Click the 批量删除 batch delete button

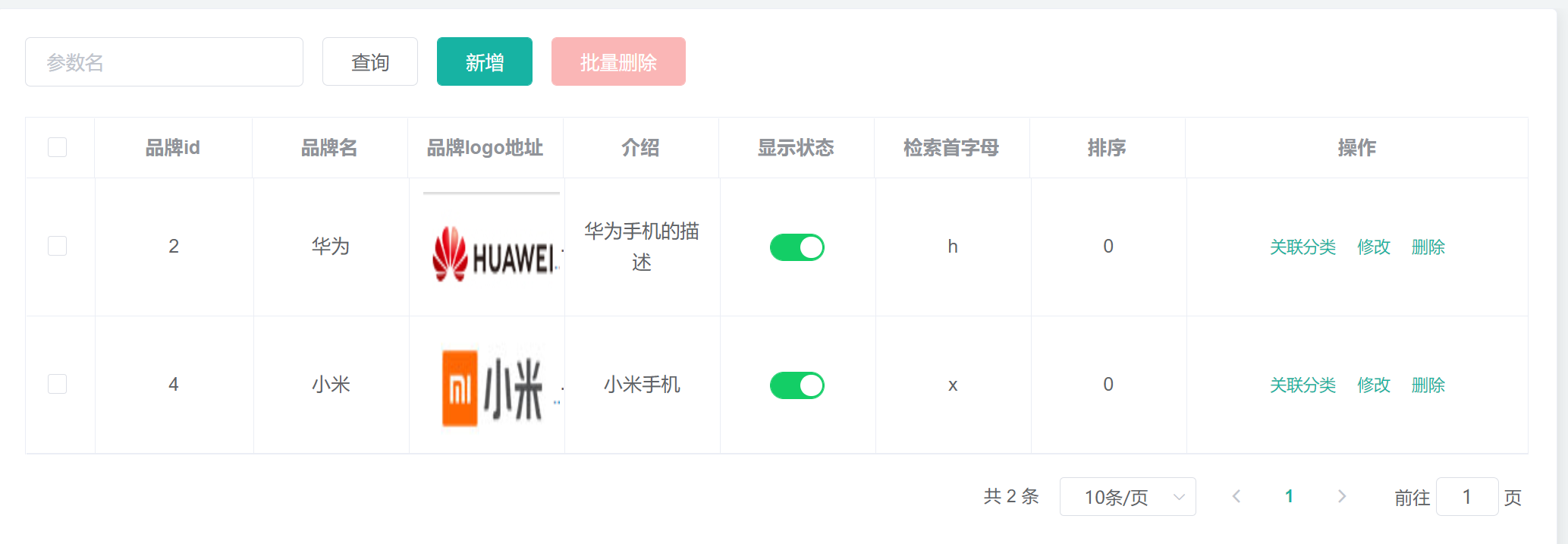coord(618,62)
